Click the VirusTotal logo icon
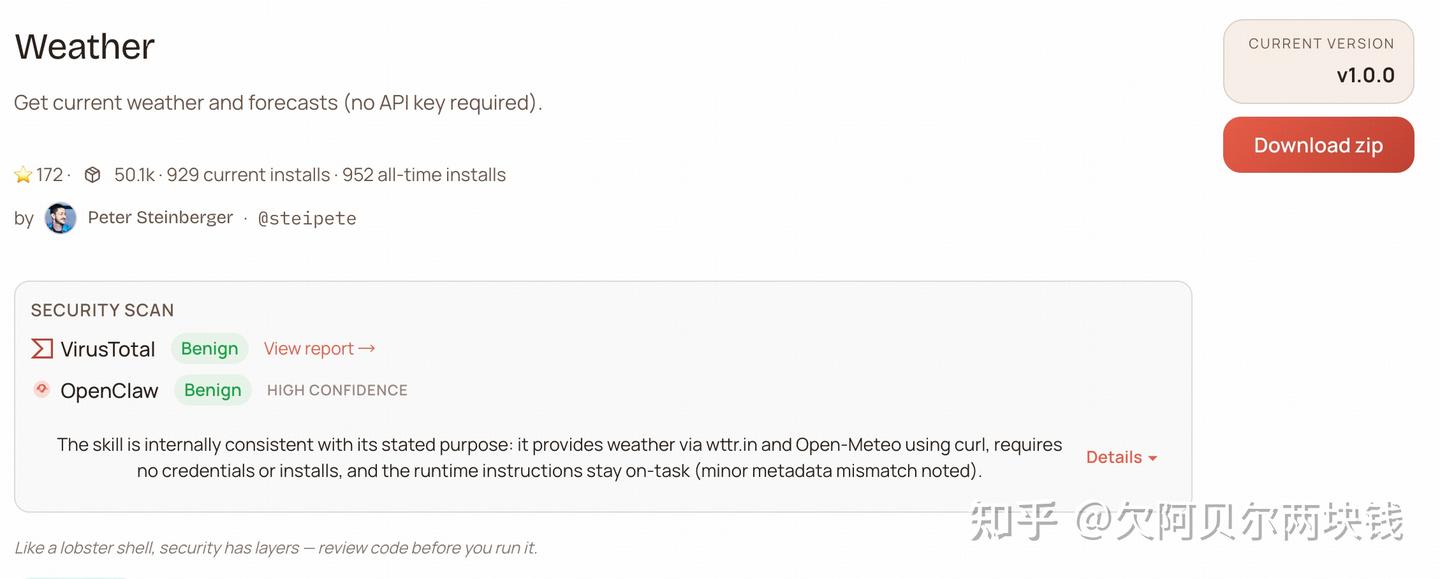Viewport: 1440px width, 579px height. click(x=42, y=349)
